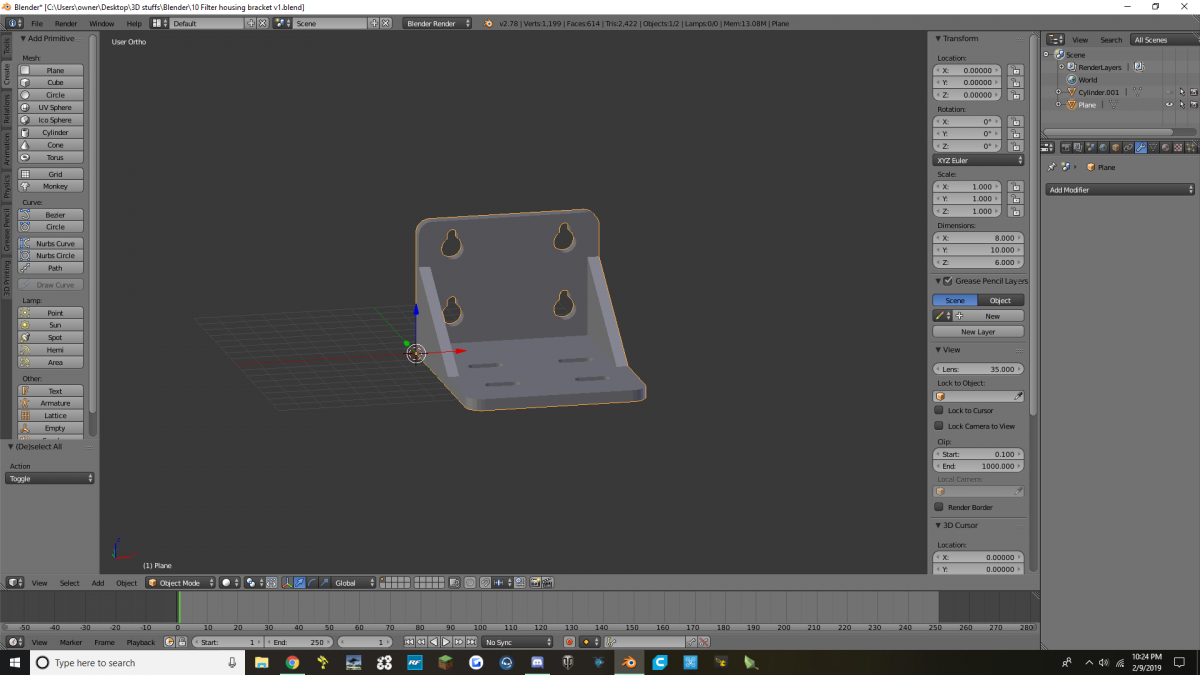
Task: Open the Blender Render engine dropdown
Action: click(x=437, y=23)
